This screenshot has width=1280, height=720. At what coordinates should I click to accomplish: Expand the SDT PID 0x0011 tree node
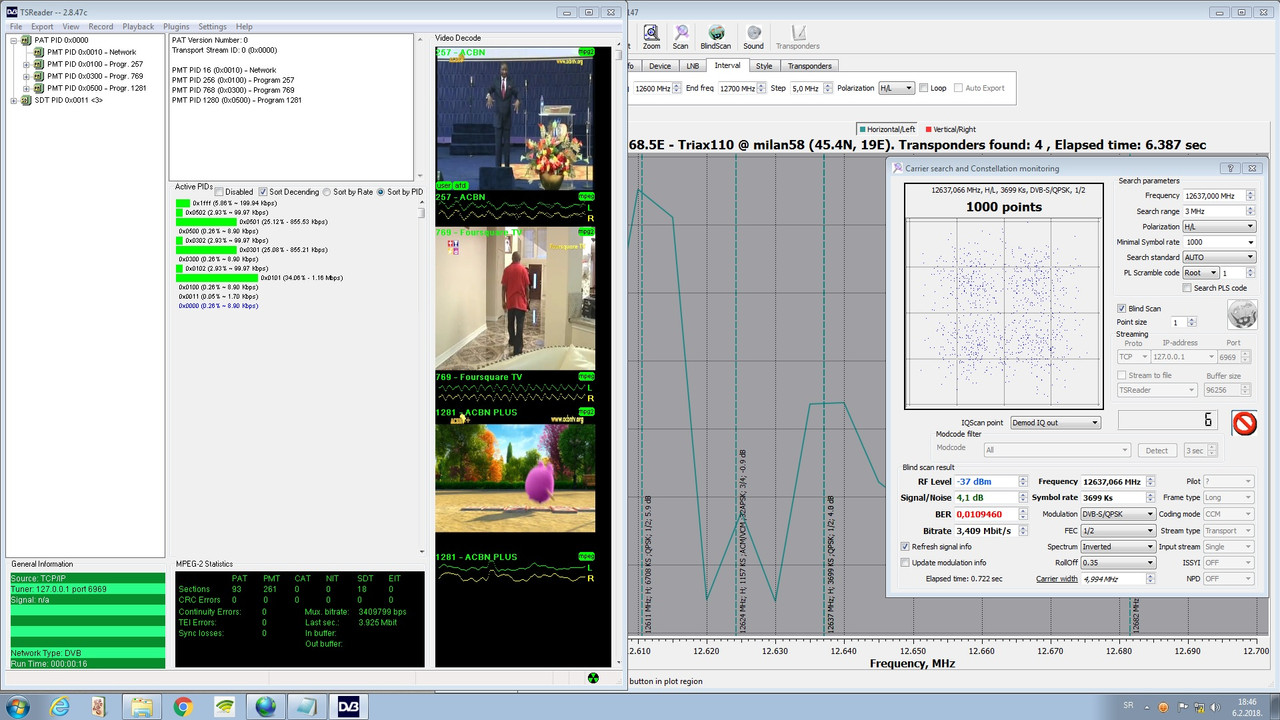point(14,100)
